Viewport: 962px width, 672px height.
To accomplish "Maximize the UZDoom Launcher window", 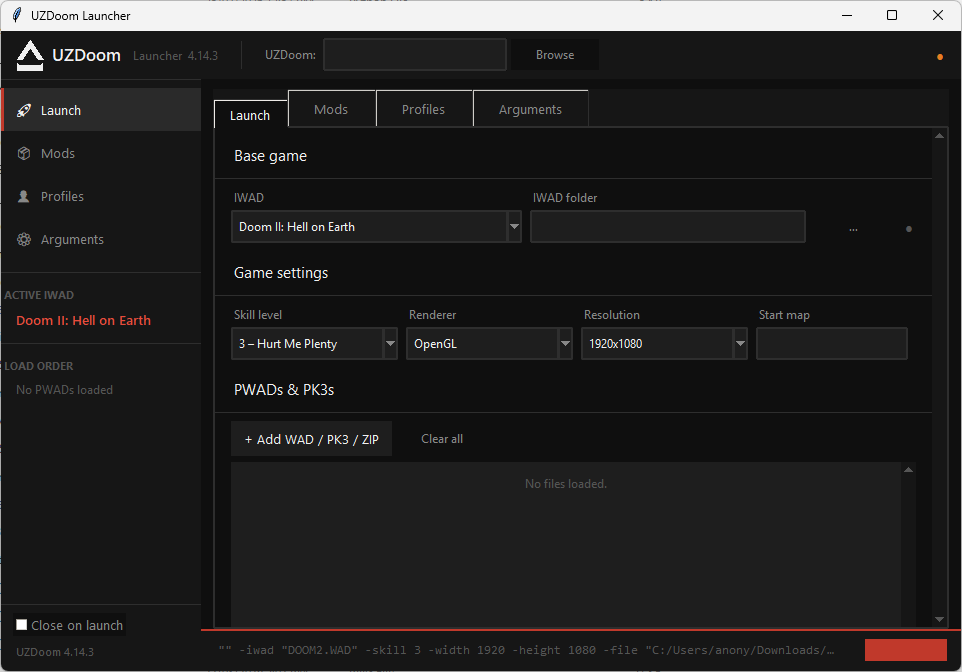I will pos(892,15).
